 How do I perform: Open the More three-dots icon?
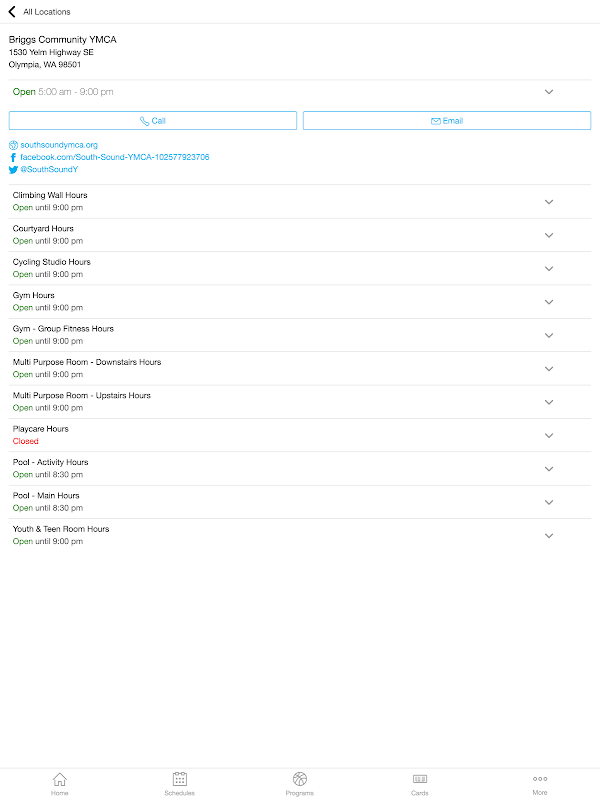pos(540,779)
